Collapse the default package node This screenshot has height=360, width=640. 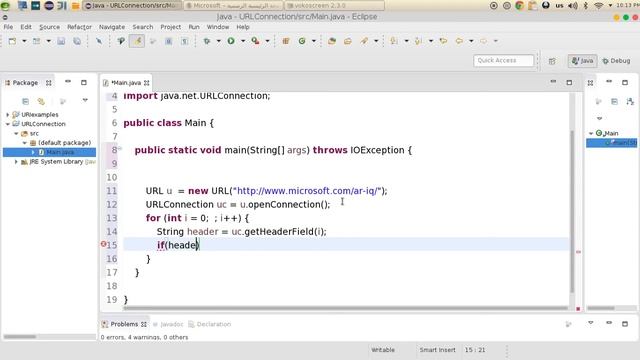(24, 143)
